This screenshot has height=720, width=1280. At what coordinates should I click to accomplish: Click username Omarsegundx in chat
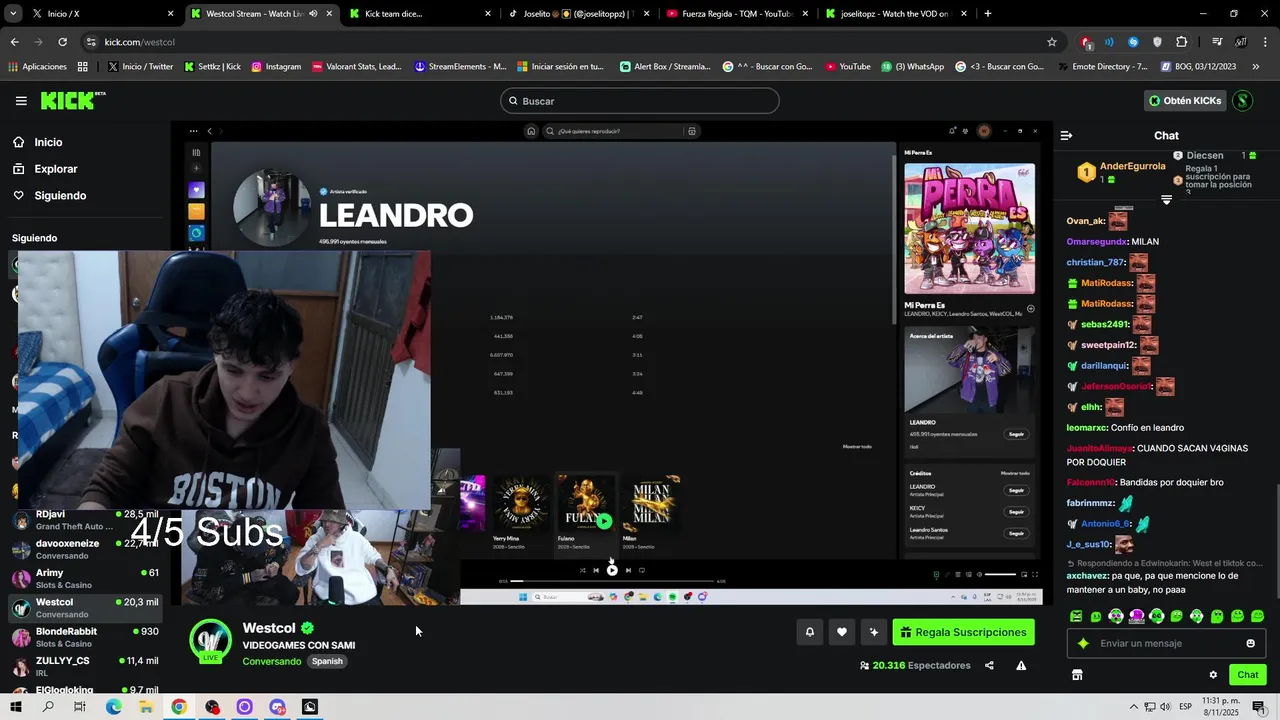(x=1096, y=242)
